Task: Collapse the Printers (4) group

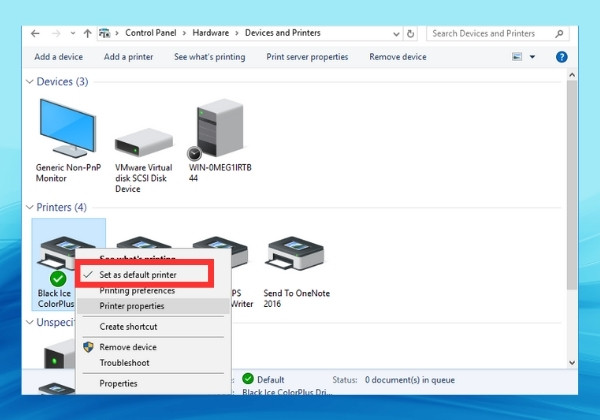Action: [x=29, y=207]
